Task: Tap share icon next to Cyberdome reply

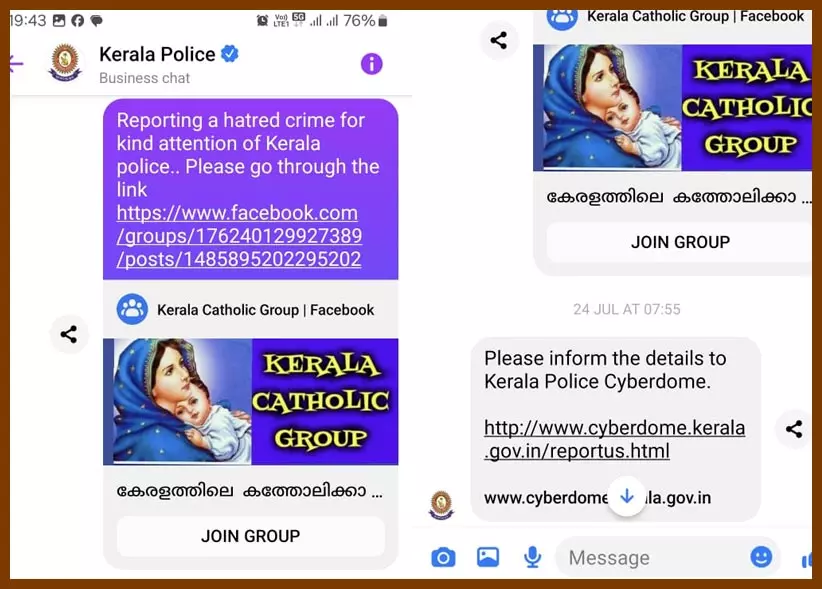Action: pos(794,429)
